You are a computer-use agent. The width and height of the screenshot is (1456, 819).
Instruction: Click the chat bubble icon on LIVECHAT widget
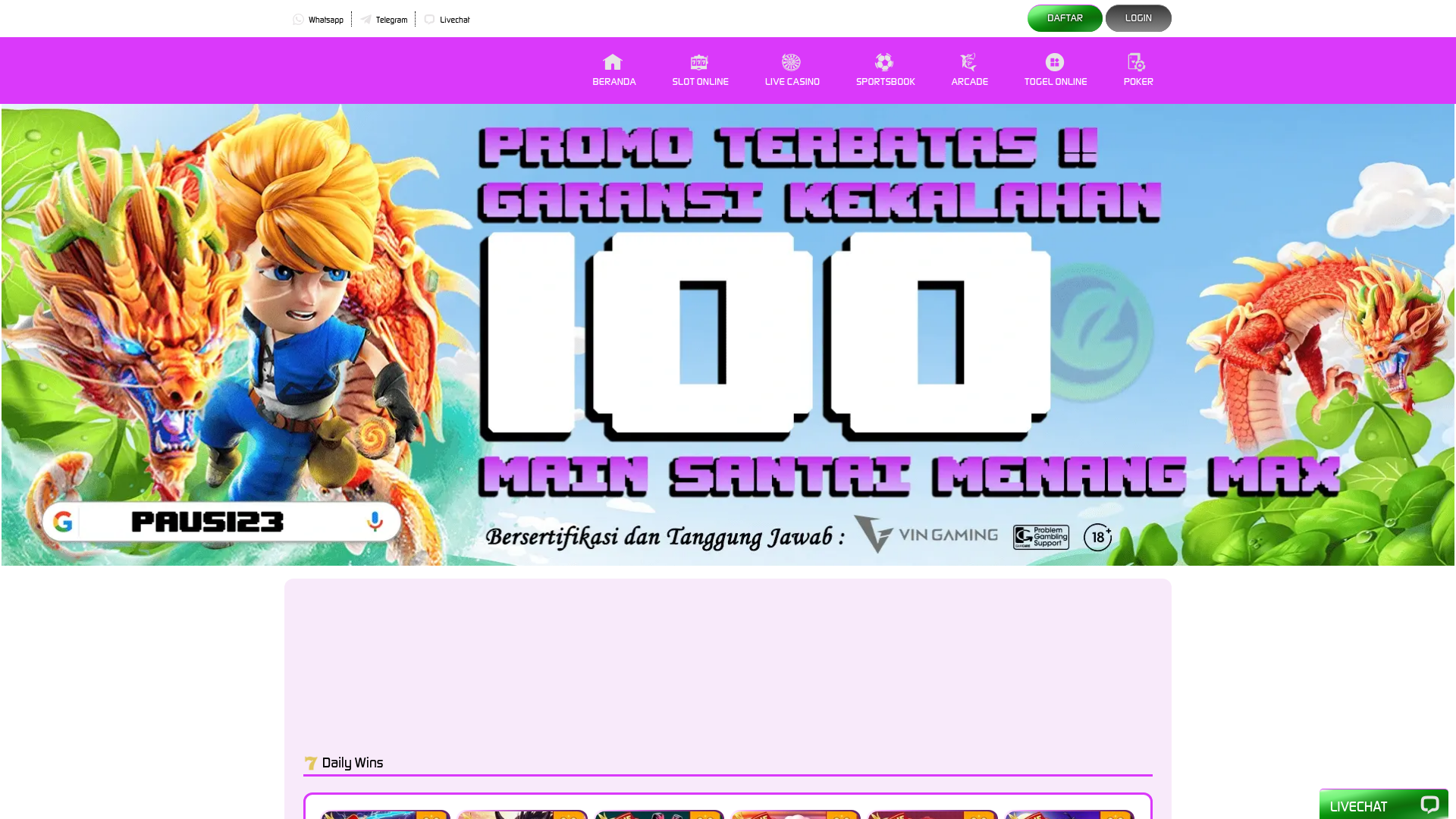pos(1429,805)
